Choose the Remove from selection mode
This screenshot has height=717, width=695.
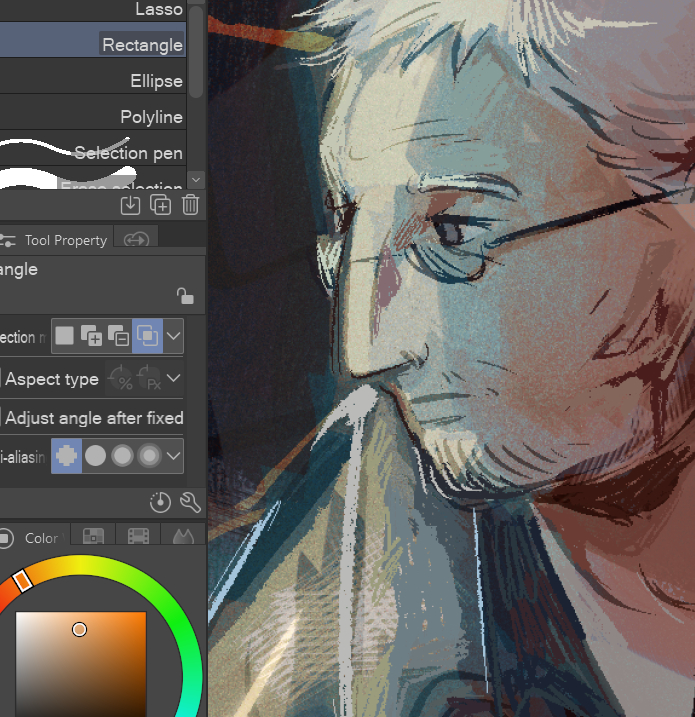(x=119, y=336)
